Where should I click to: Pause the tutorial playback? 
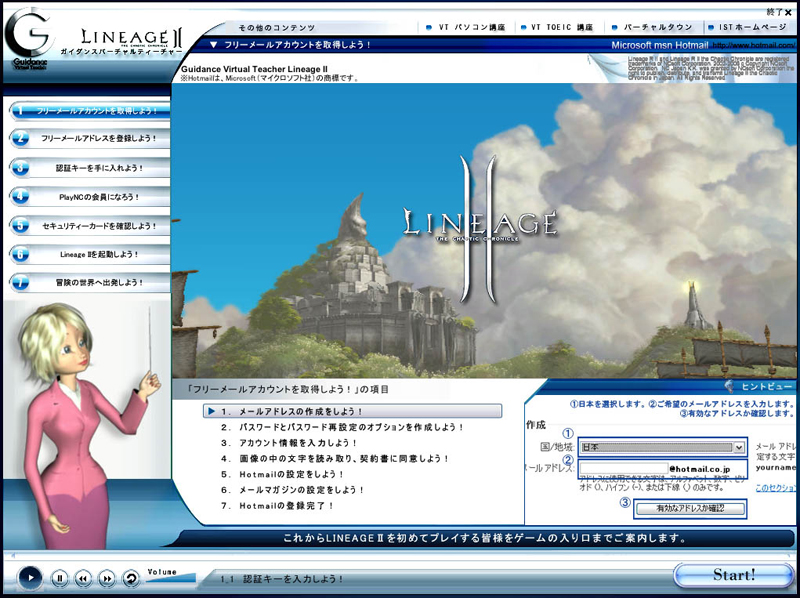59,577
